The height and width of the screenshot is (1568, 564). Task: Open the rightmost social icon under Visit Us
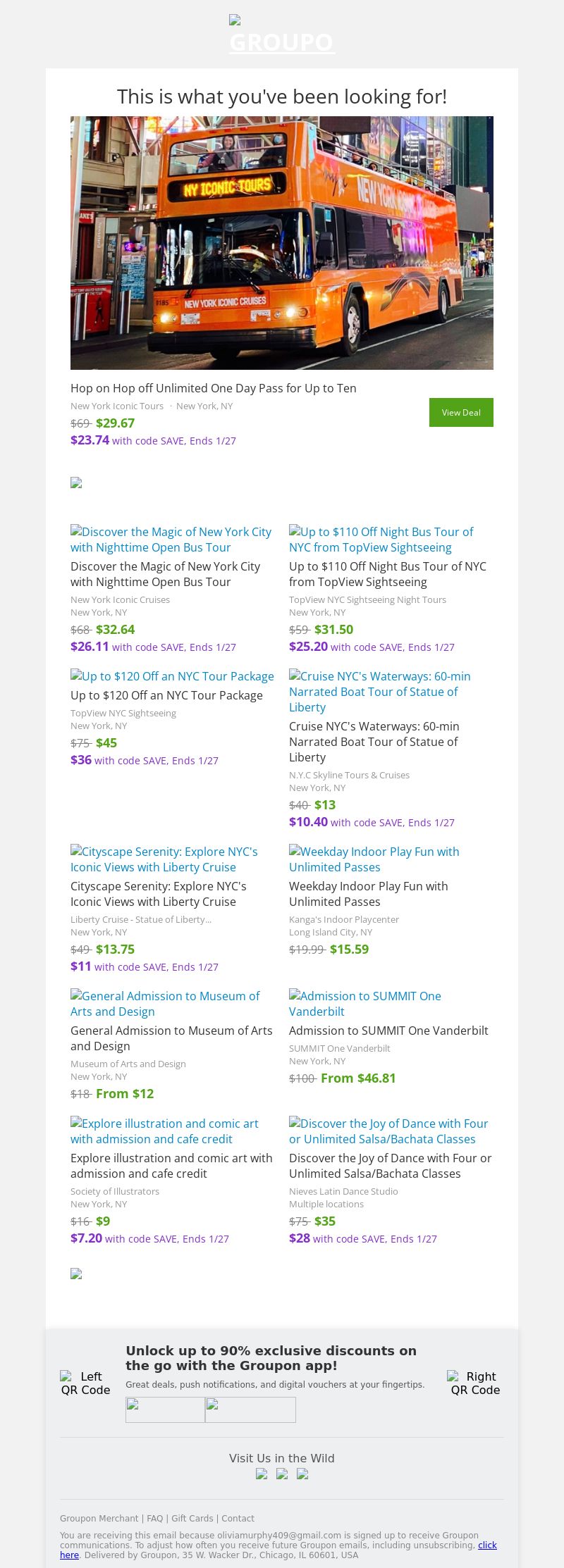click(302, 1474)
